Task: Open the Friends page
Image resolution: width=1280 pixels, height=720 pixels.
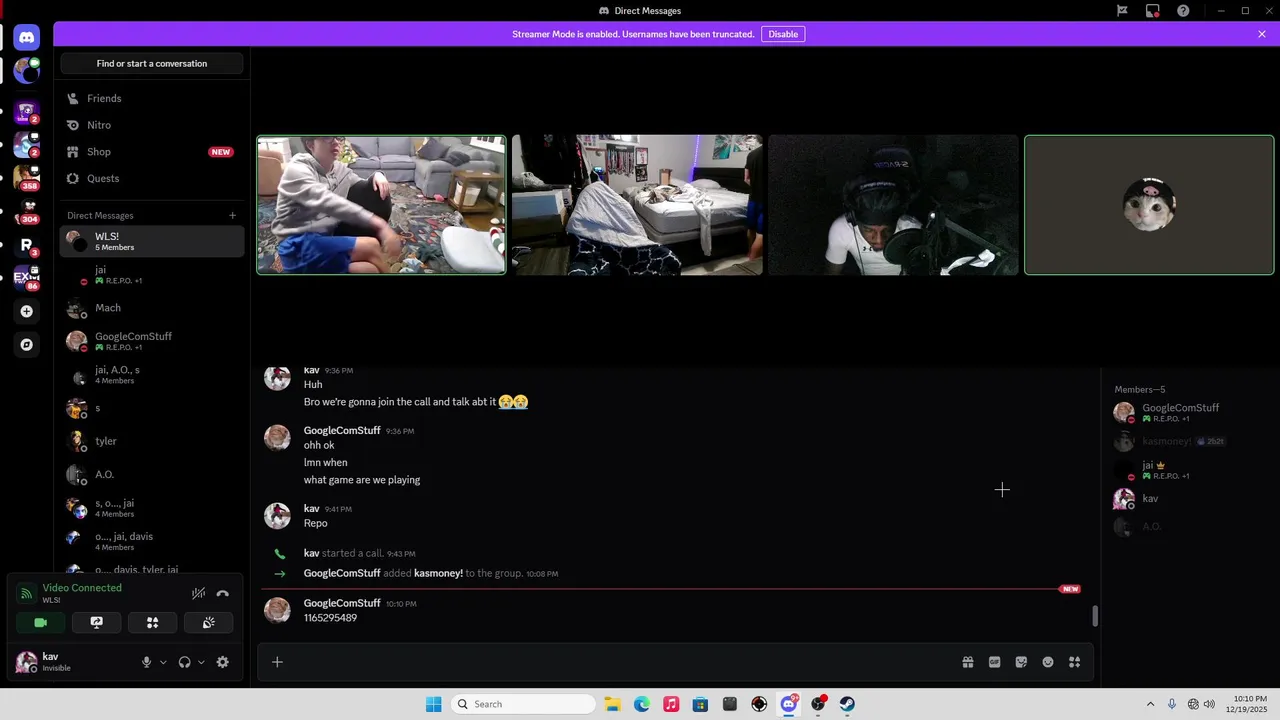Action: [152, 98]
